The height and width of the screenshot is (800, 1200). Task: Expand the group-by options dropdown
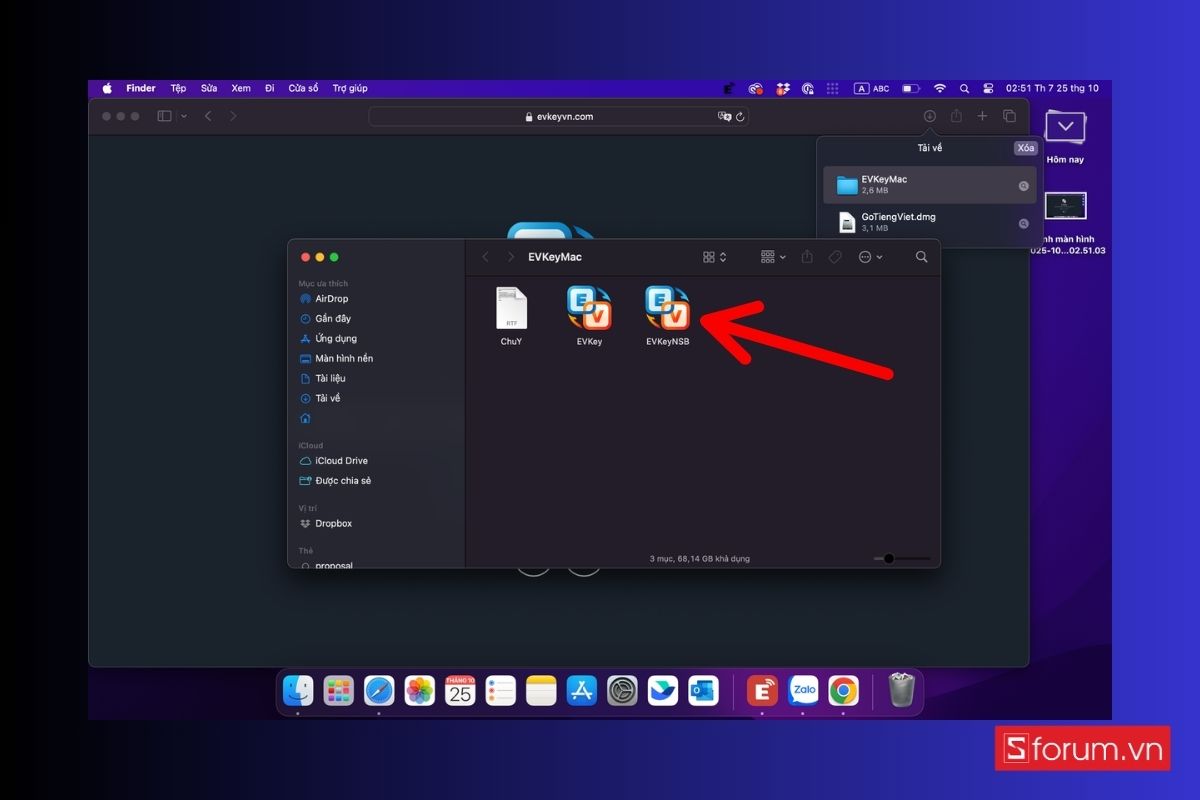click(x=773, y=257)
